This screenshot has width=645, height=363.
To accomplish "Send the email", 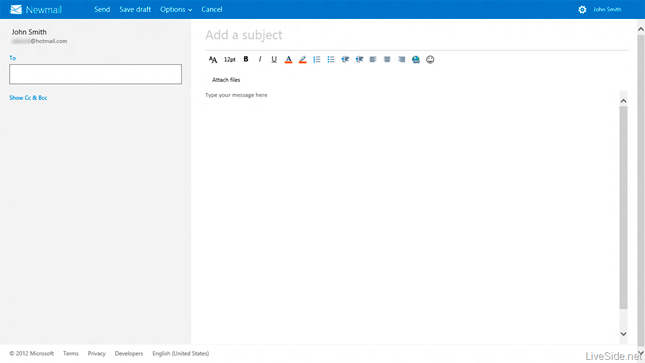I will click(102, 9).
